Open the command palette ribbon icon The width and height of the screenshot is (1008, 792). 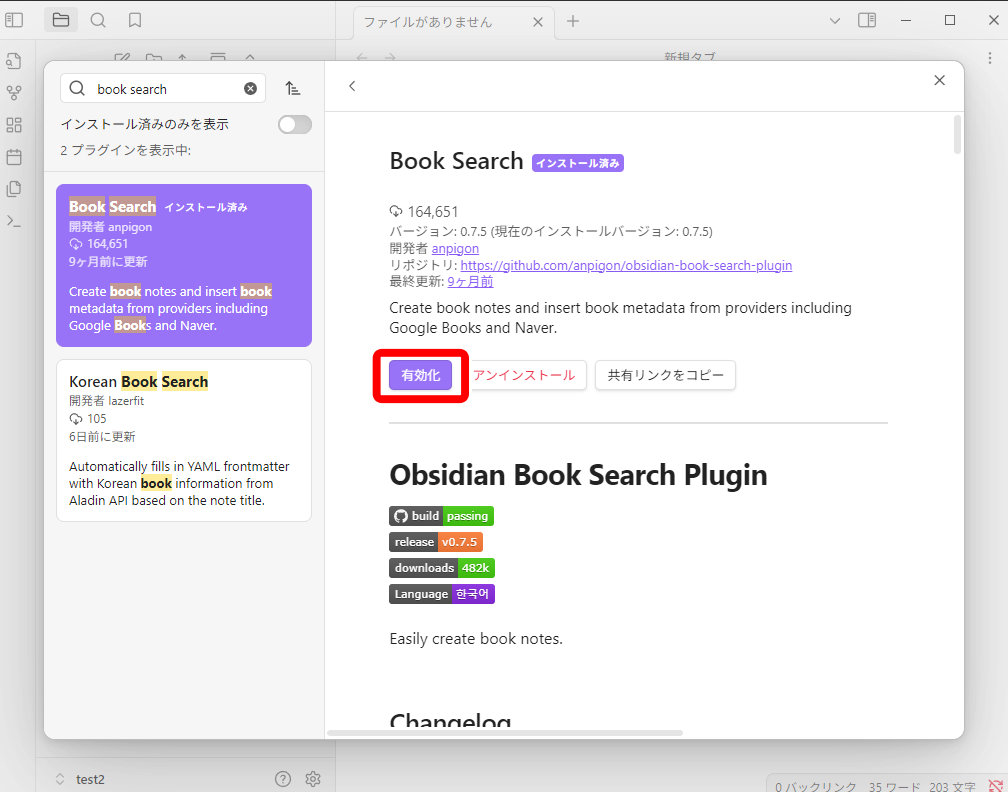[x=14, y=221]
